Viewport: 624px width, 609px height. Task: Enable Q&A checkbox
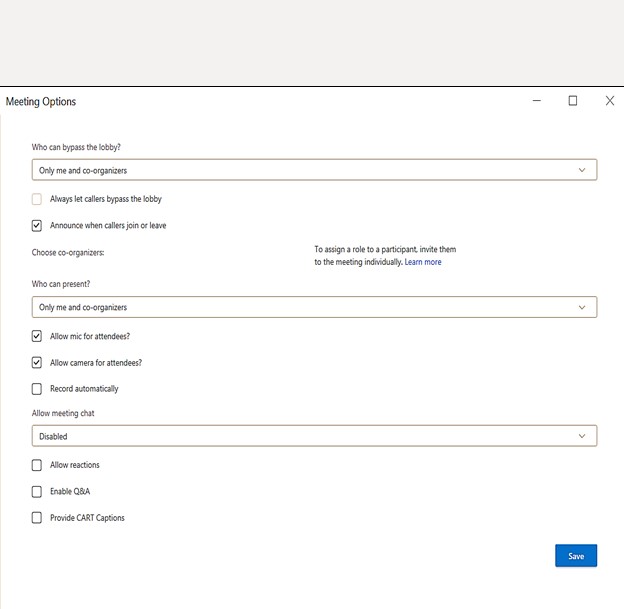pyautogui.click(x=37, y=491)
